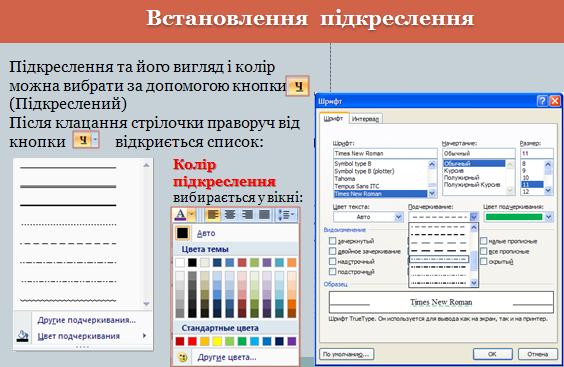Select the Авто black color option
The width and height of the screenshot is (564, 367).
[x=236, y=233]
